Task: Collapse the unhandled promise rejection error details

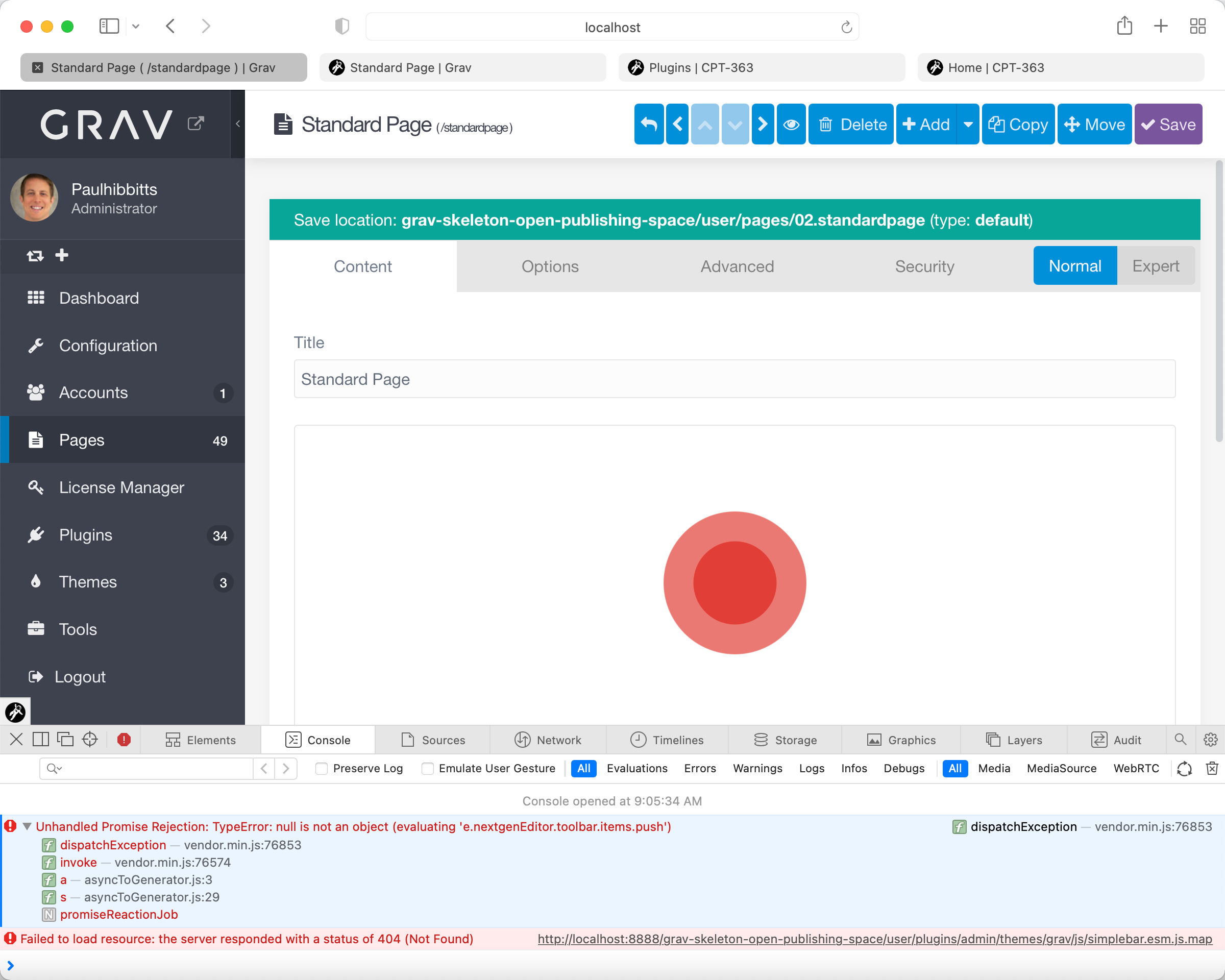Action: [x=26, y=827]
